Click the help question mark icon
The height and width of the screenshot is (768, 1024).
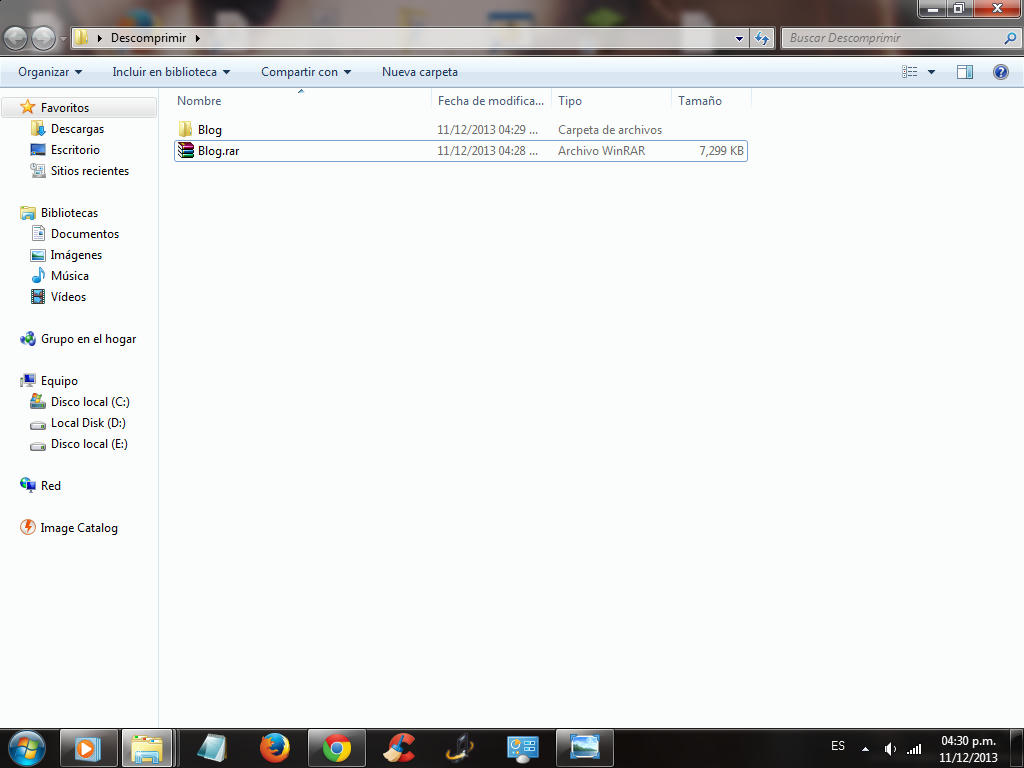[x=1000, y=72]
